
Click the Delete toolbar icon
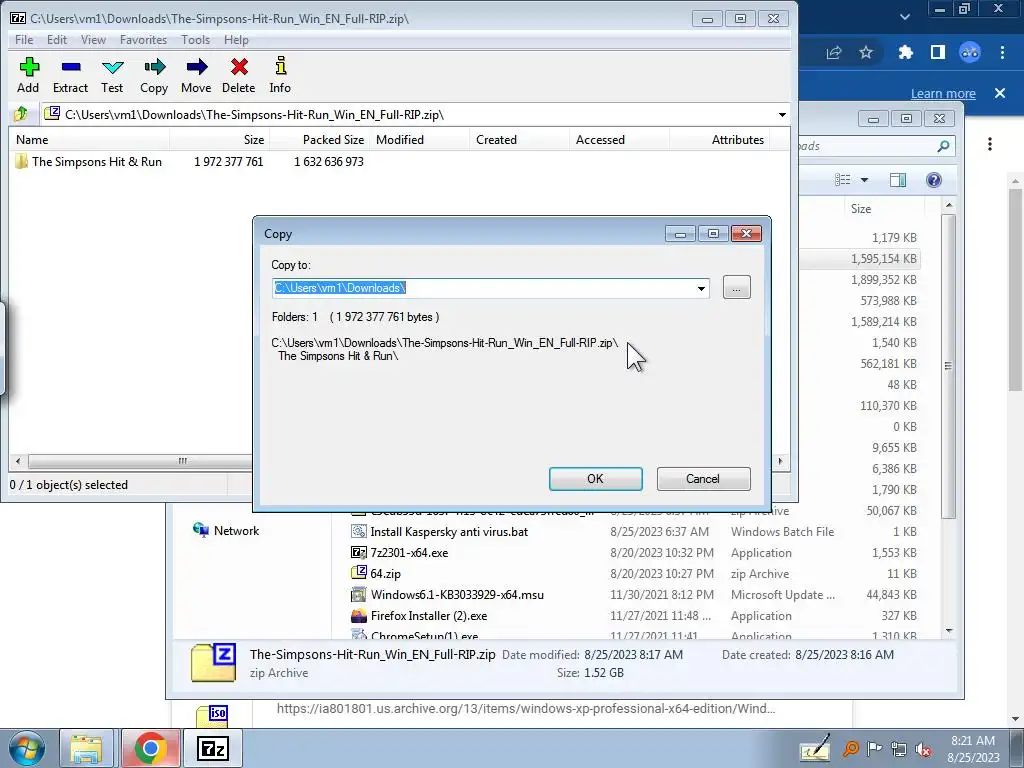pos(239,67)
